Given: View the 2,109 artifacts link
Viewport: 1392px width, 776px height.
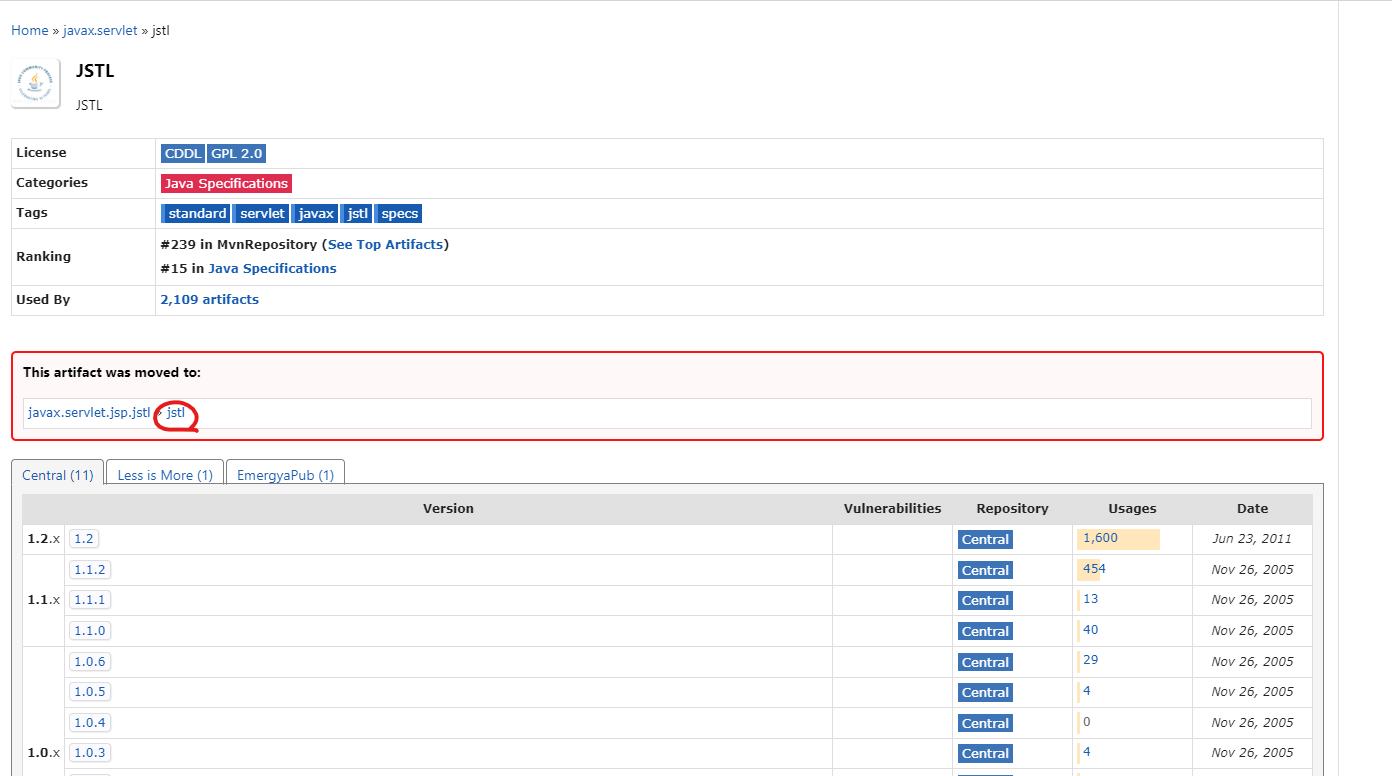Looking at the screenshot, I should (x=209, y=299).
